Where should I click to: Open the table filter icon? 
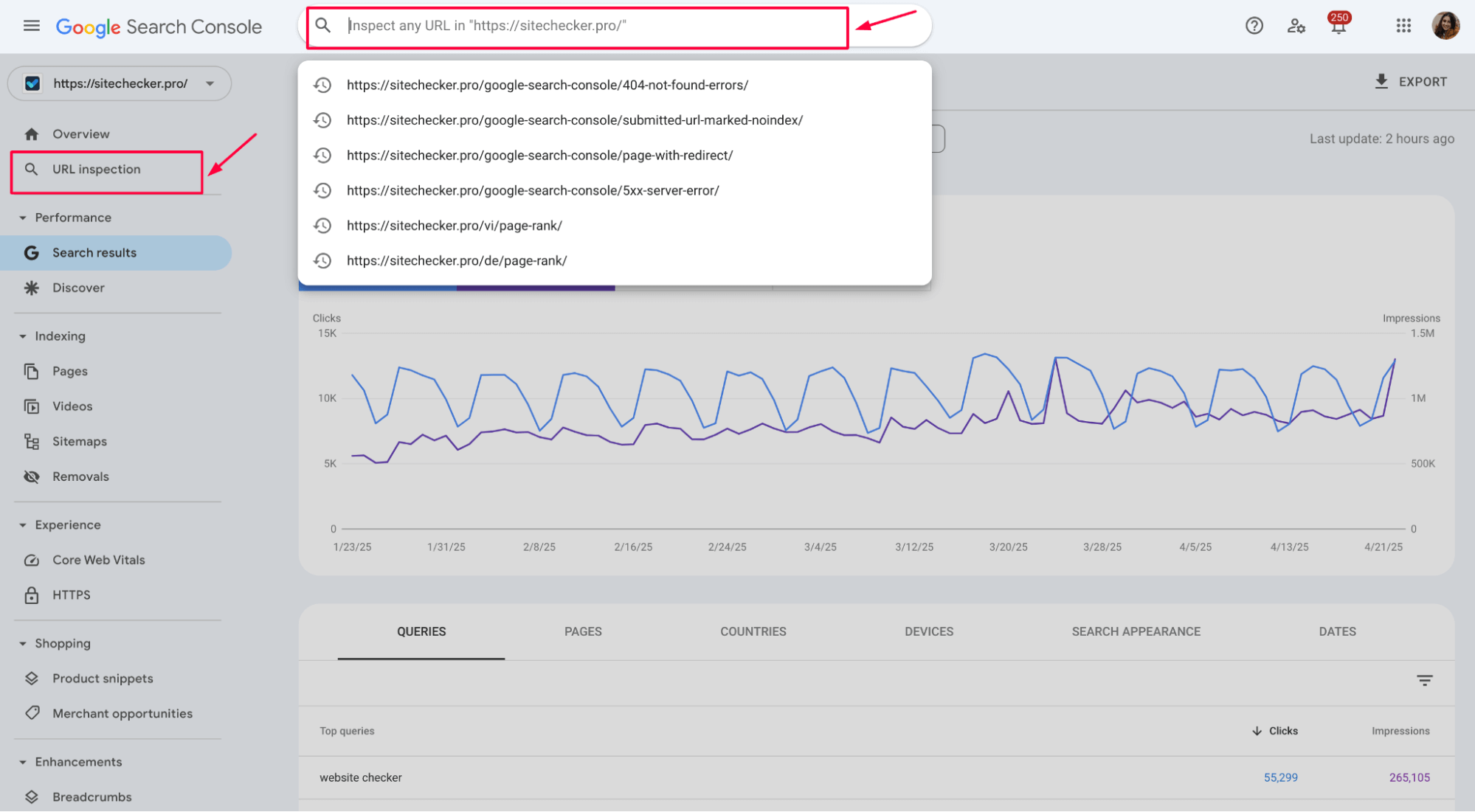[1424, 680]
